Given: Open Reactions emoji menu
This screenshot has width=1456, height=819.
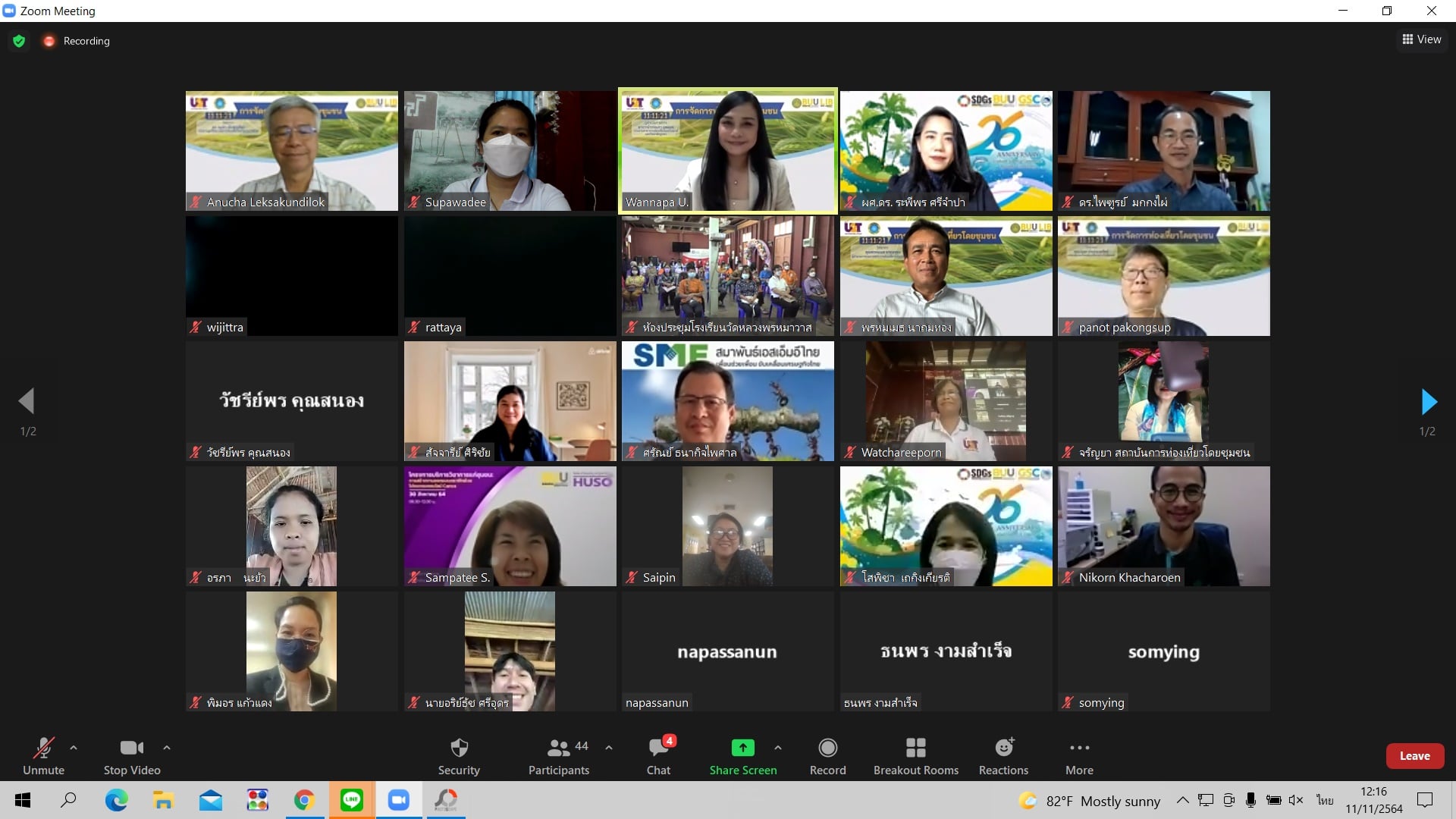Looking at the screenshot, I should pos(1003,756).
